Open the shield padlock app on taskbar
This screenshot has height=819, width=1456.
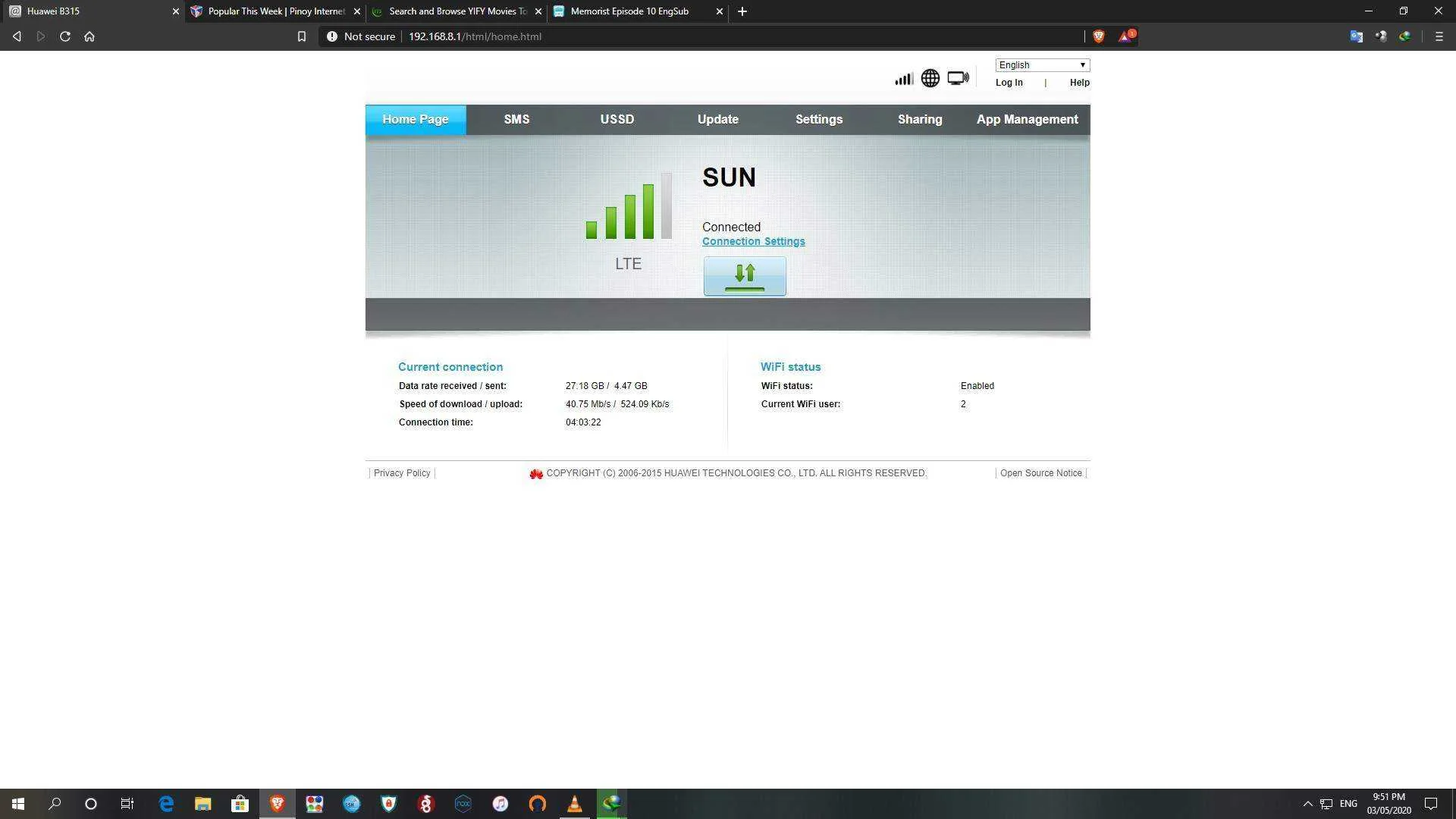click(388, 804)
